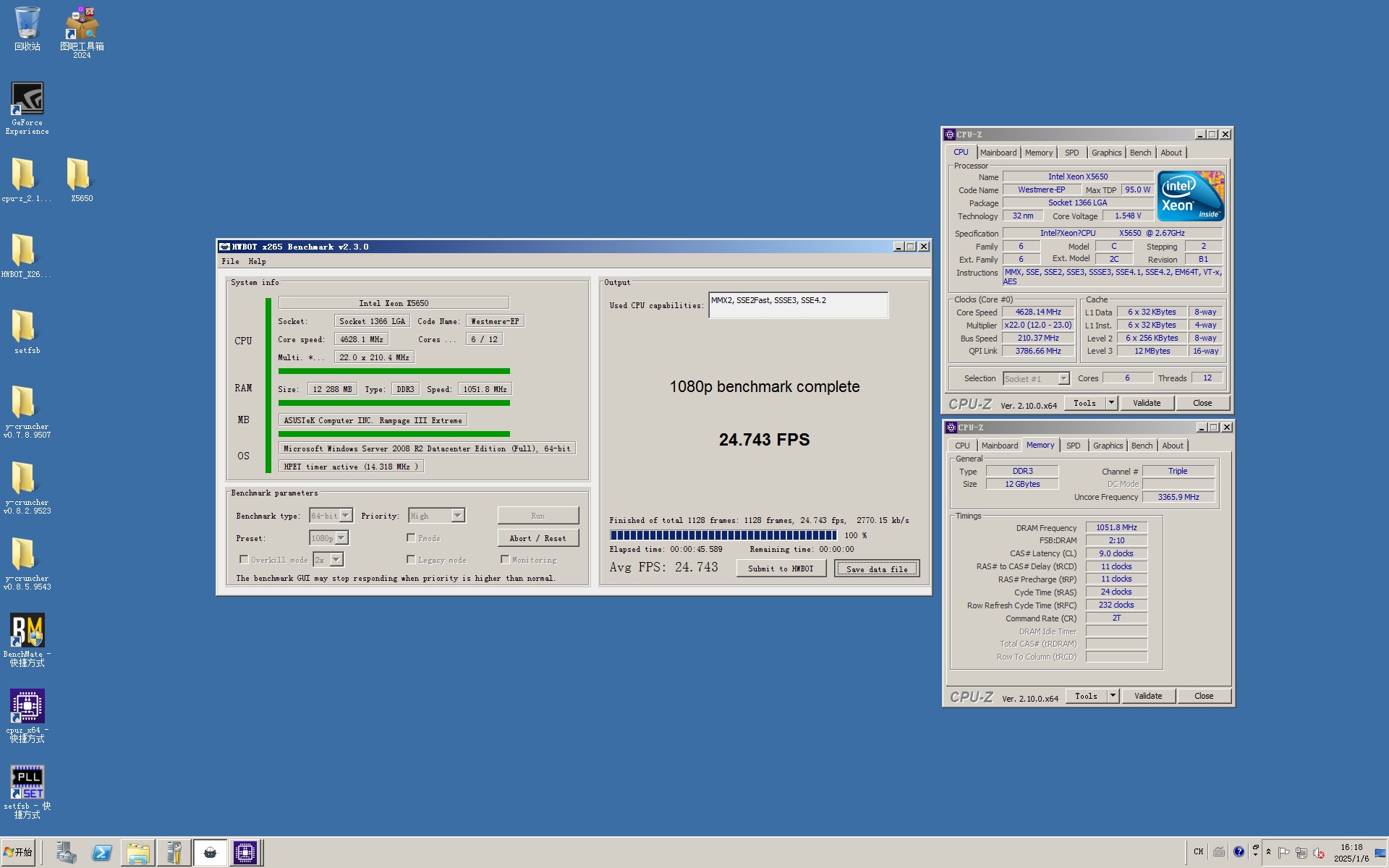Open the Start (开始) menu button
Image resolution: width=1389 pixels, height=868 pixels.
tap(19, 853)
